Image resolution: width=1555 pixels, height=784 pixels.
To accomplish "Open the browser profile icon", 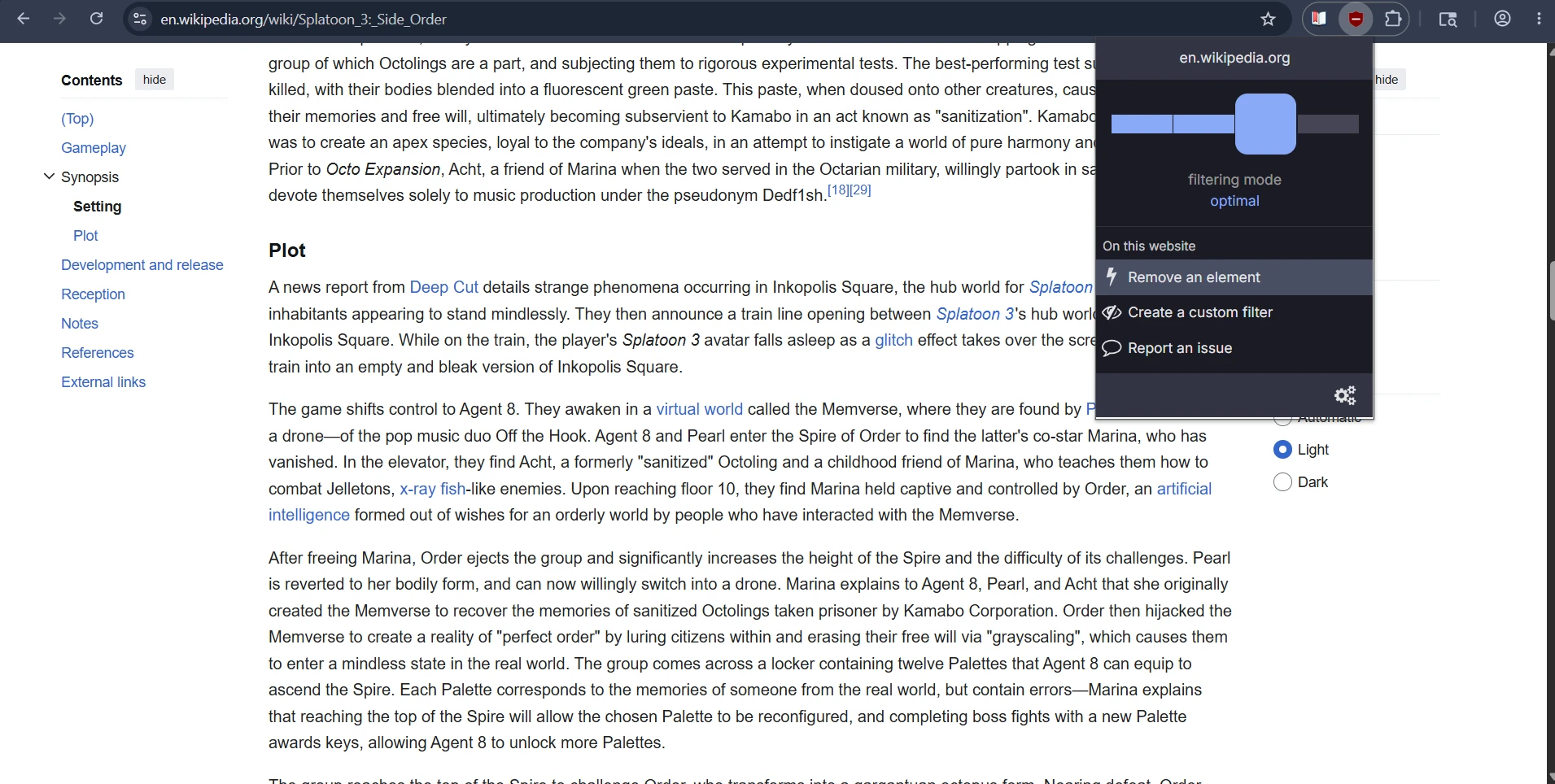I will (1502, 19).
